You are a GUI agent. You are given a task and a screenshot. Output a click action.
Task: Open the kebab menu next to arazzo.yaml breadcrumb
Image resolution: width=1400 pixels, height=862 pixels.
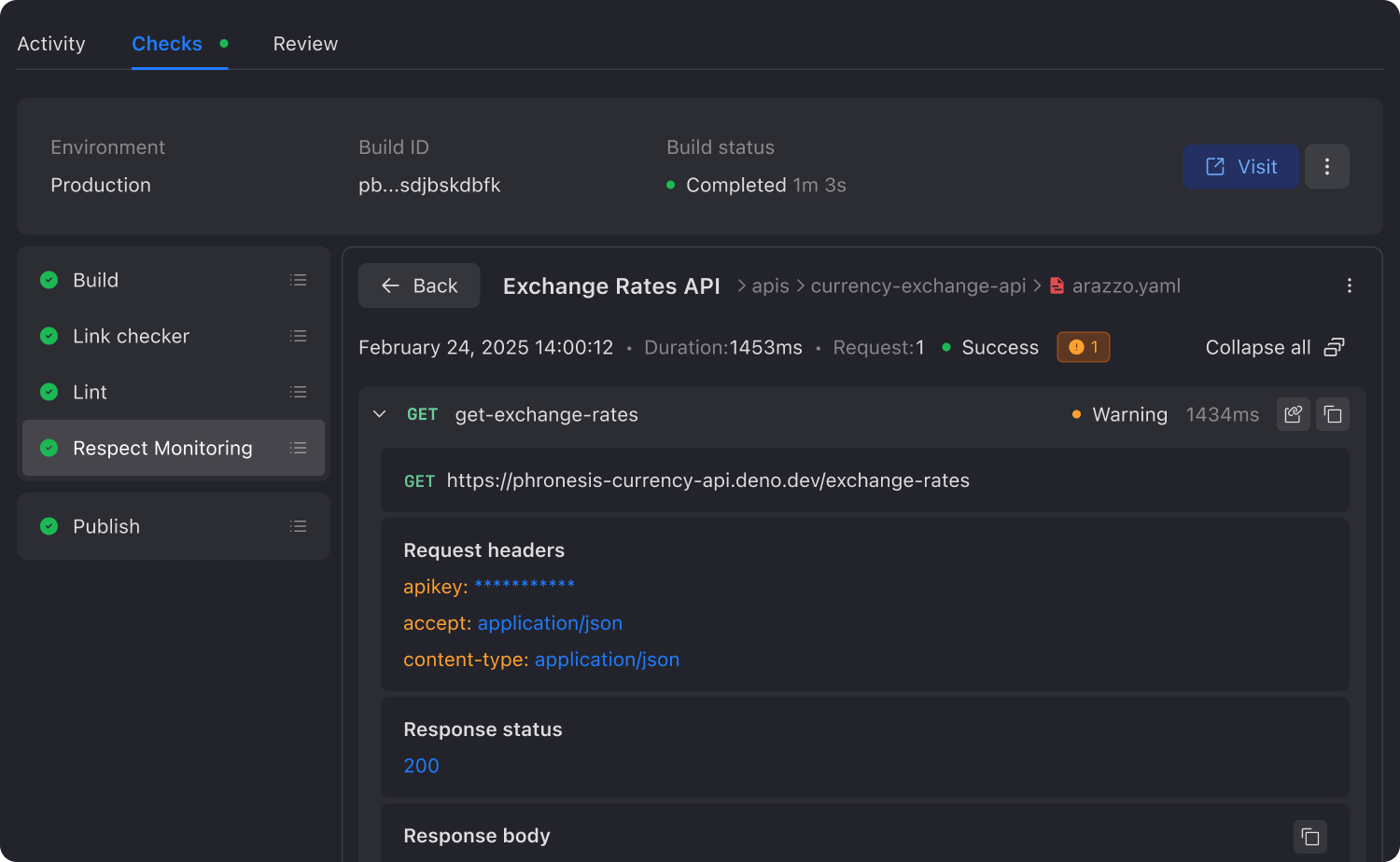[1350, 285]
